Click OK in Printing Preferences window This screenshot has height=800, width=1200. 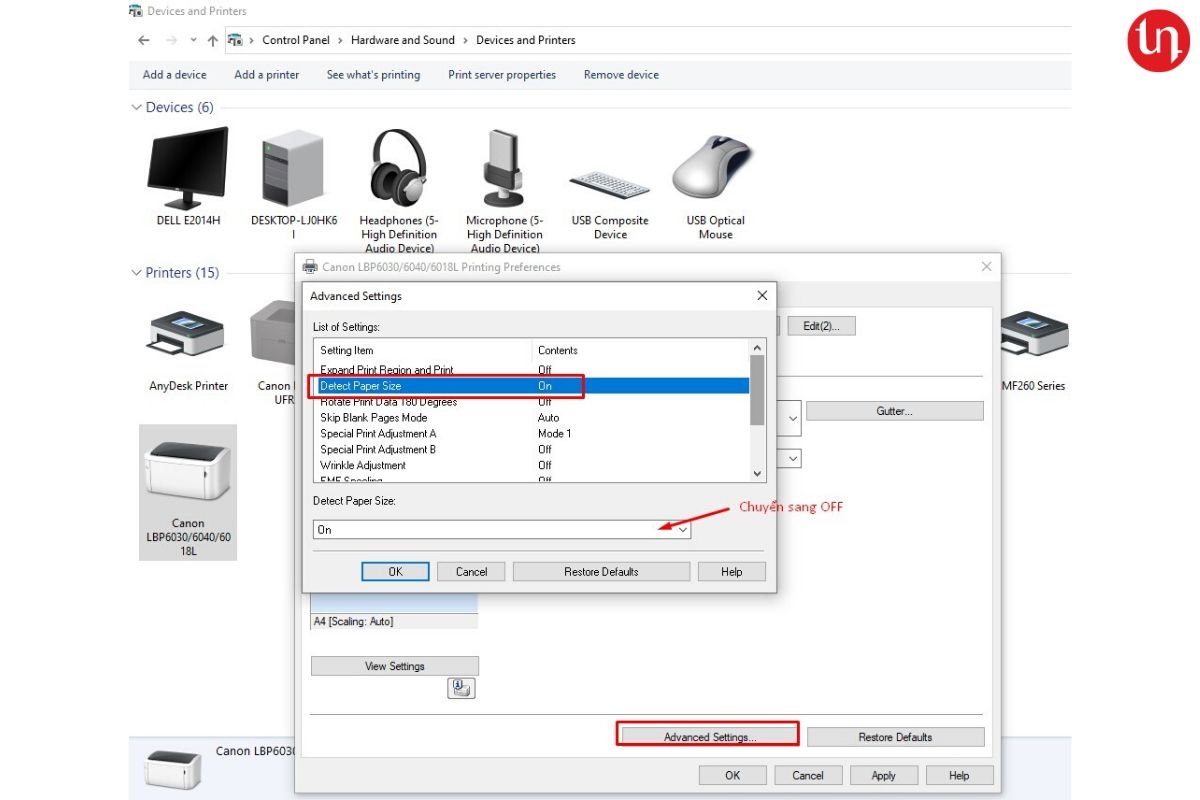(x=732, y=775)
